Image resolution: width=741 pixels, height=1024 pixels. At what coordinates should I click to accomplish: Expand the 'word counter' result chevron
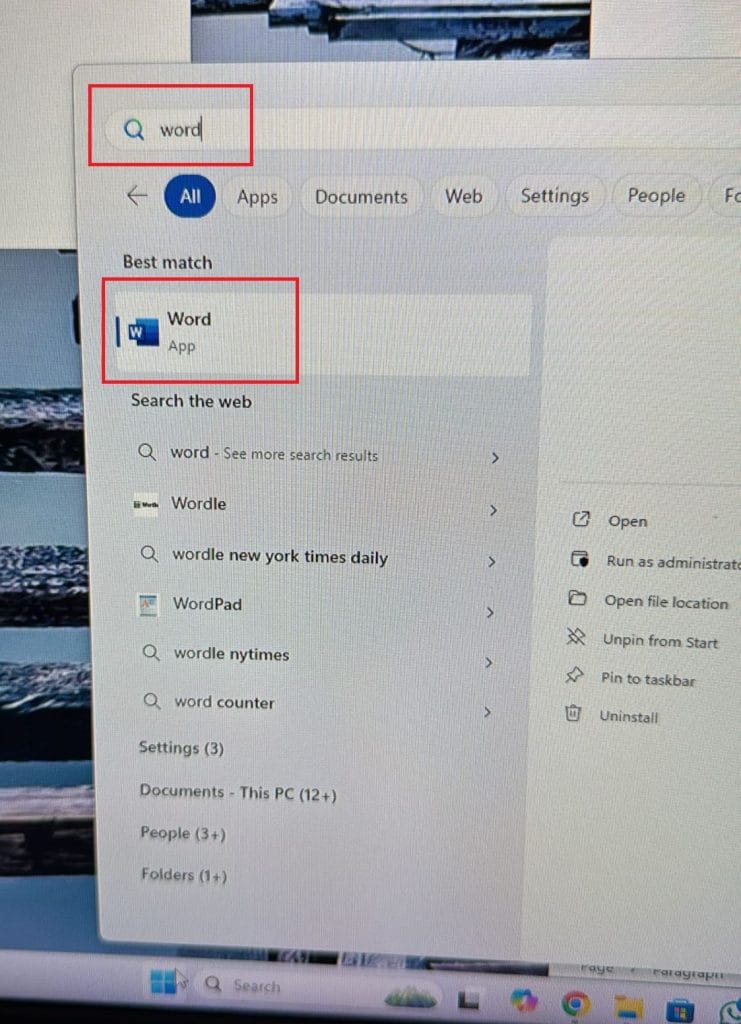pos(487,712)
